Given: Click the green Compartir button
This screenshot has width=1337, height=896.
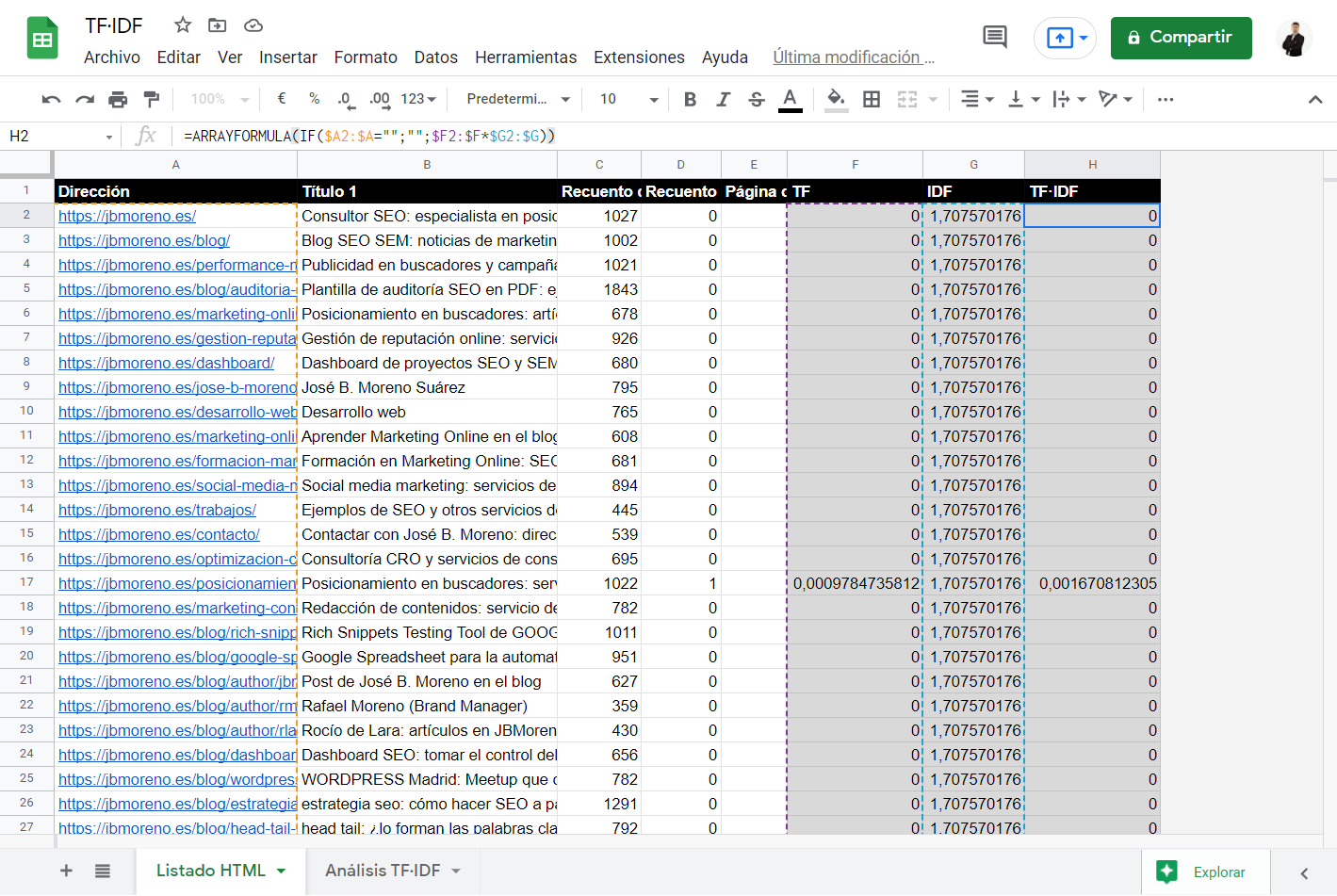Looking at the screenshot, I should pos(1181,38).
